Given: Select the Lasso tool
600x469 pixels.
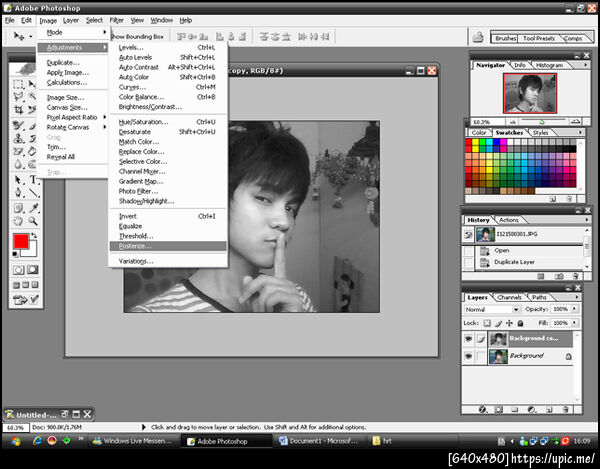Looking at the screenshot, I should (18, 96).
